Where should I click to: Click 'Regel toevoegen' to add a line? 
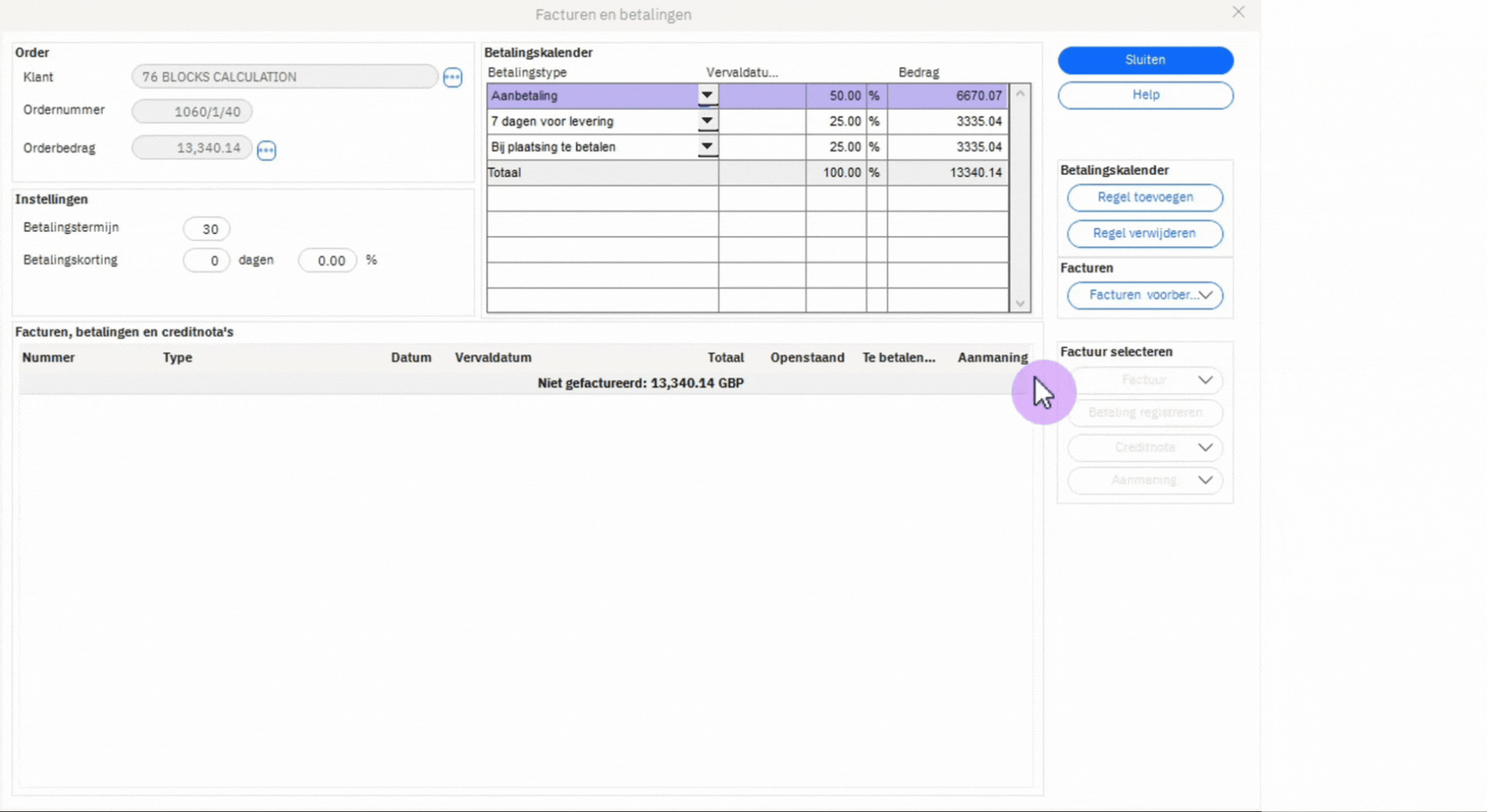[x=1145, y=197]
